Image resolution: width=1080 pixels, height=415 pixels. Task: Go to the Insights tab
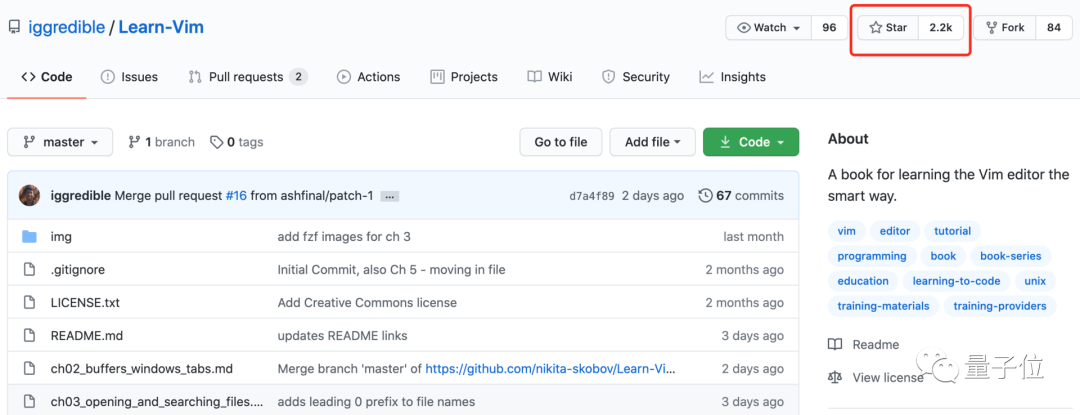click(732, 77)
